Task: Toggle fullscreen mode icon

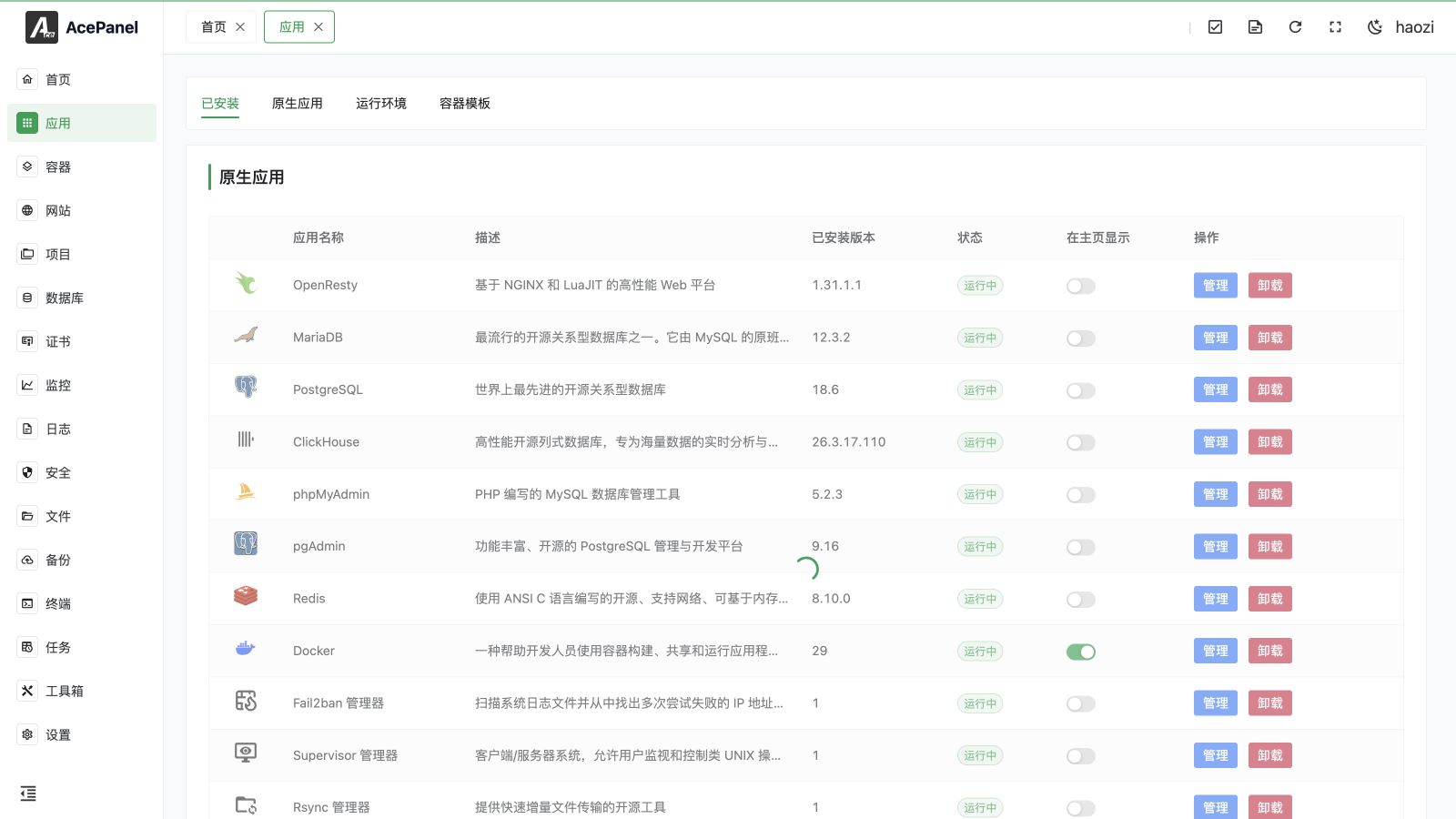Action: pyautogui.click(x=1335, y=27)
